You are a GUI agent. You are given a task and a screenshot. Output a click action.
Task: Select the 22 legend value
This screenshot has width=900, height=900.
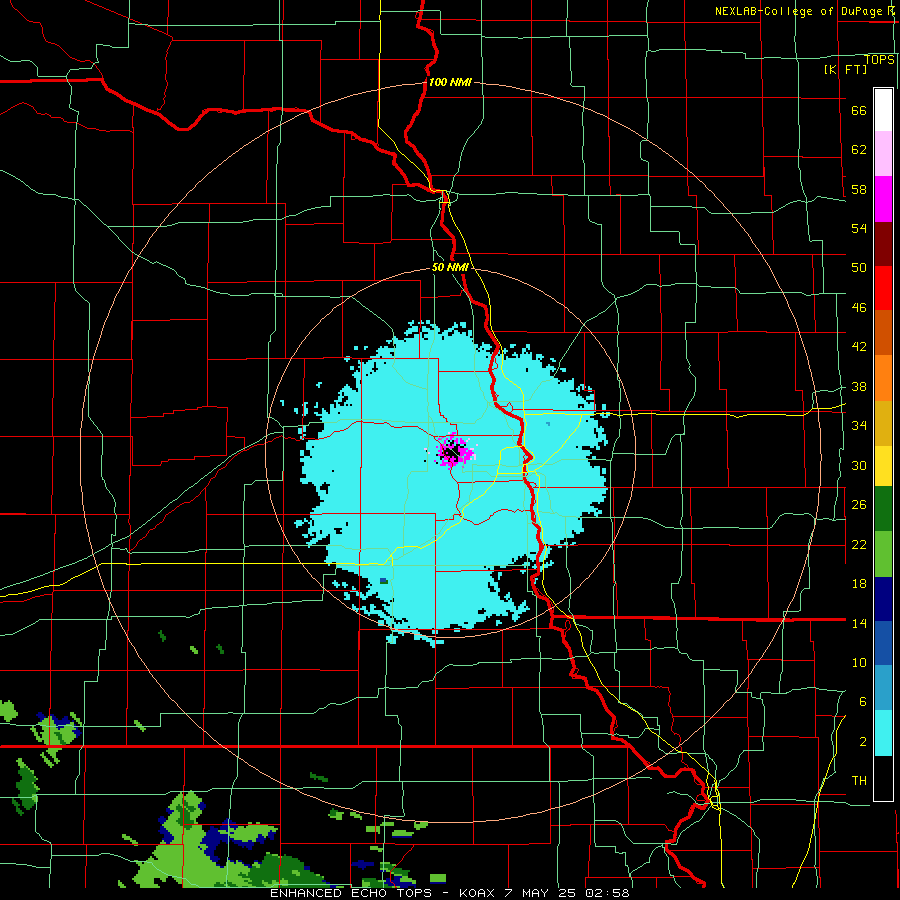(859, 545)
